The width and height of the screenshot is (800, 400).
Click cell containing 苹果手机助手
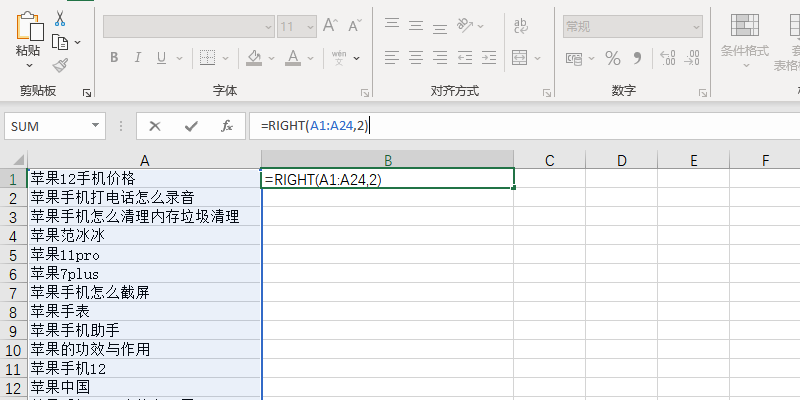click(144, 330)
